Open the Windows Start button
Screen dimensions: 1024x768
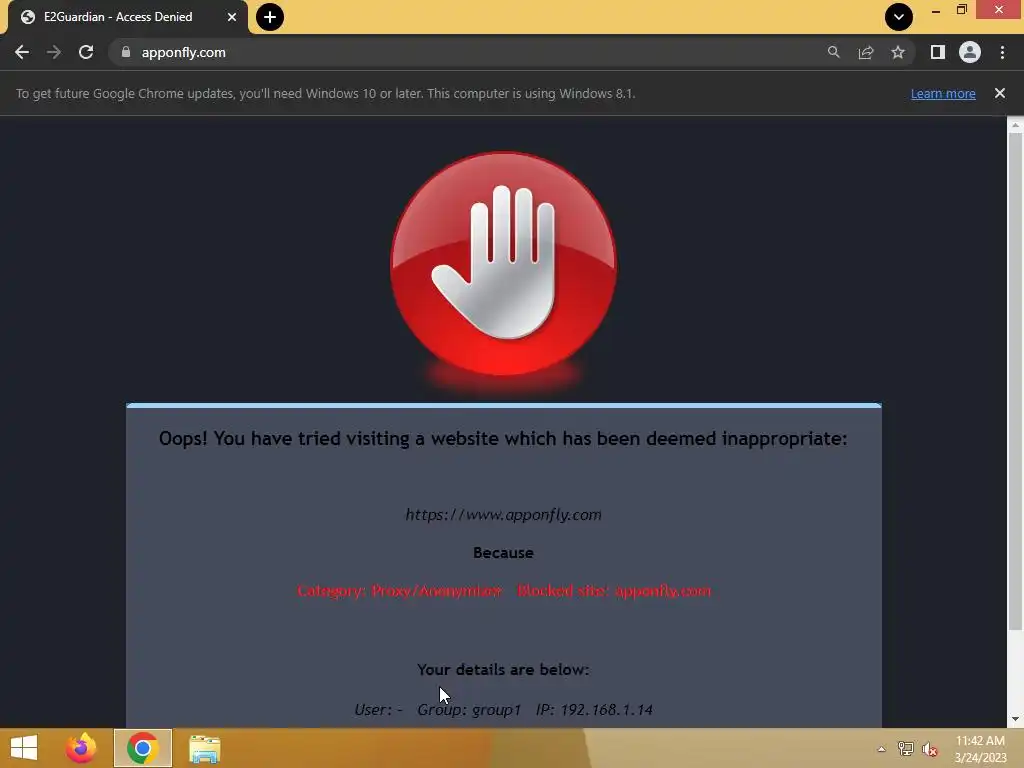click(24, 748)
